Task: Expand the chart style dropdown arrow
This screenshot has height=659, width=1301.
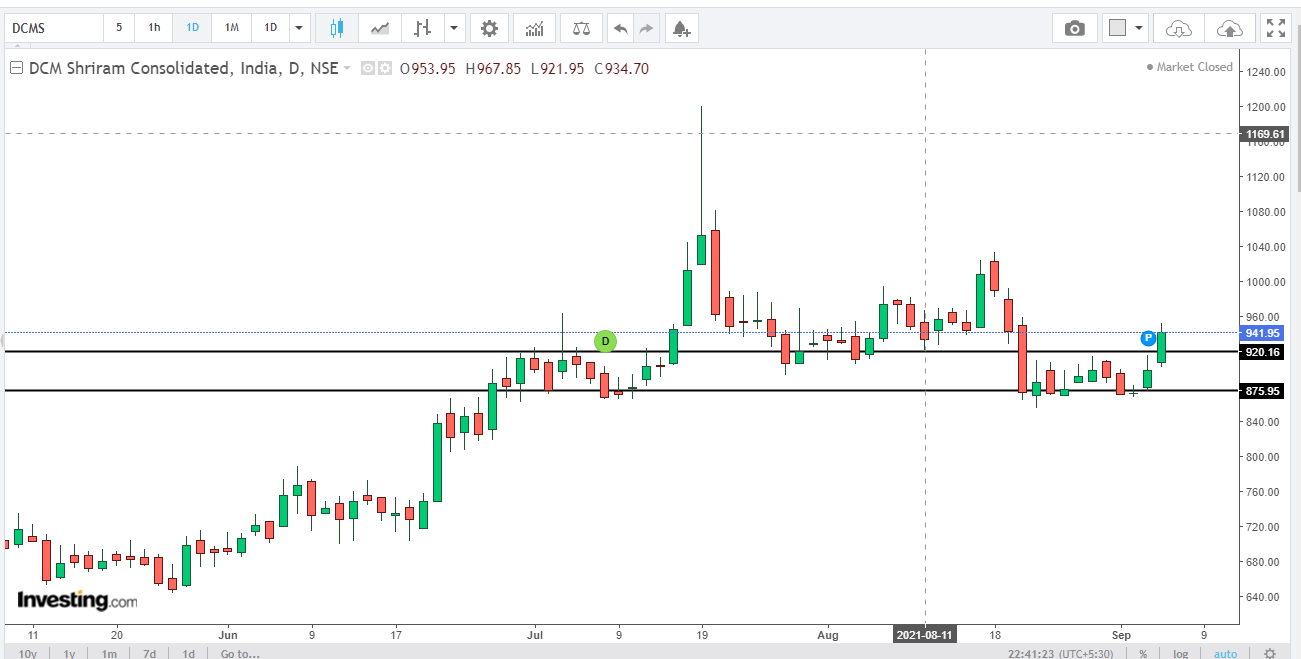Action: [455, 28]
